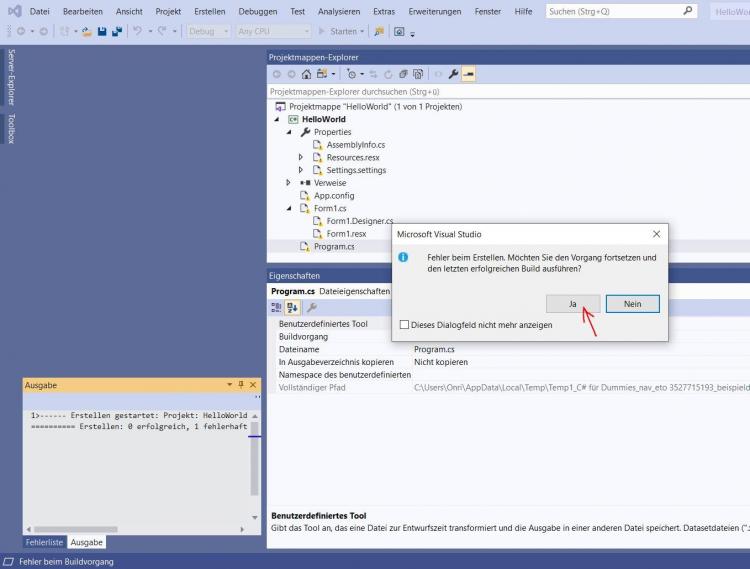This screenshot has width=750, height=569.
Task: Open the Toolbox side tab
Action: [11, 129]
